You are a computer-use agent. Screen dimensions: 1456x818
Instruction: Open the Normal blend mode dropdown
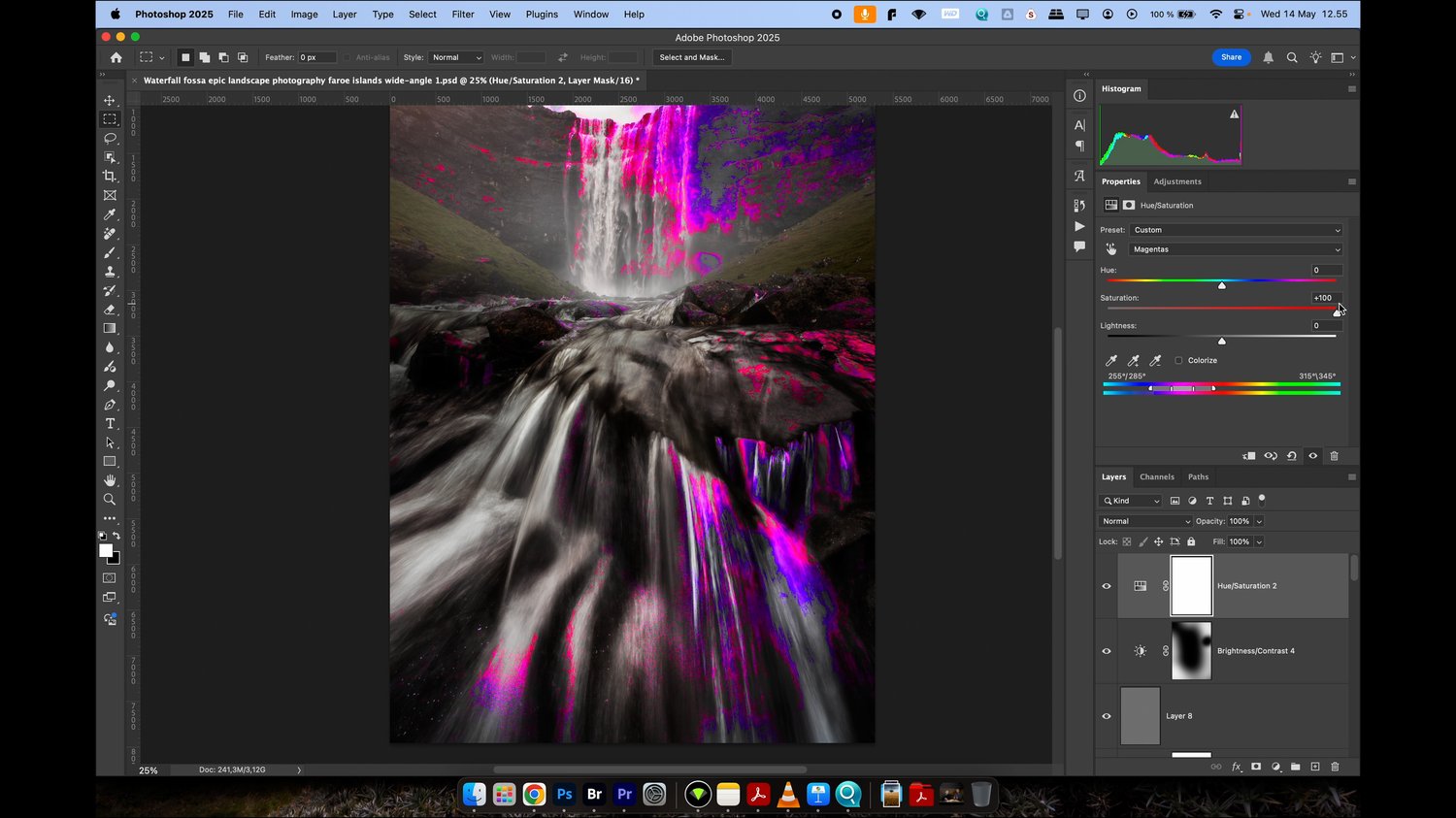(1145, 521)
